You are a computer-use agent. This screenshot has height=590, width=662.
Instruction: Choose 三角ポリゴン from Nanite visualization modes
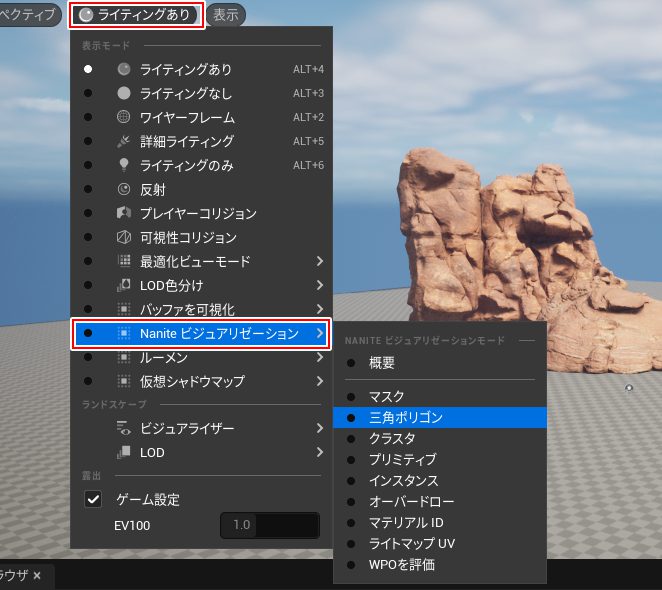click(406, 417)
